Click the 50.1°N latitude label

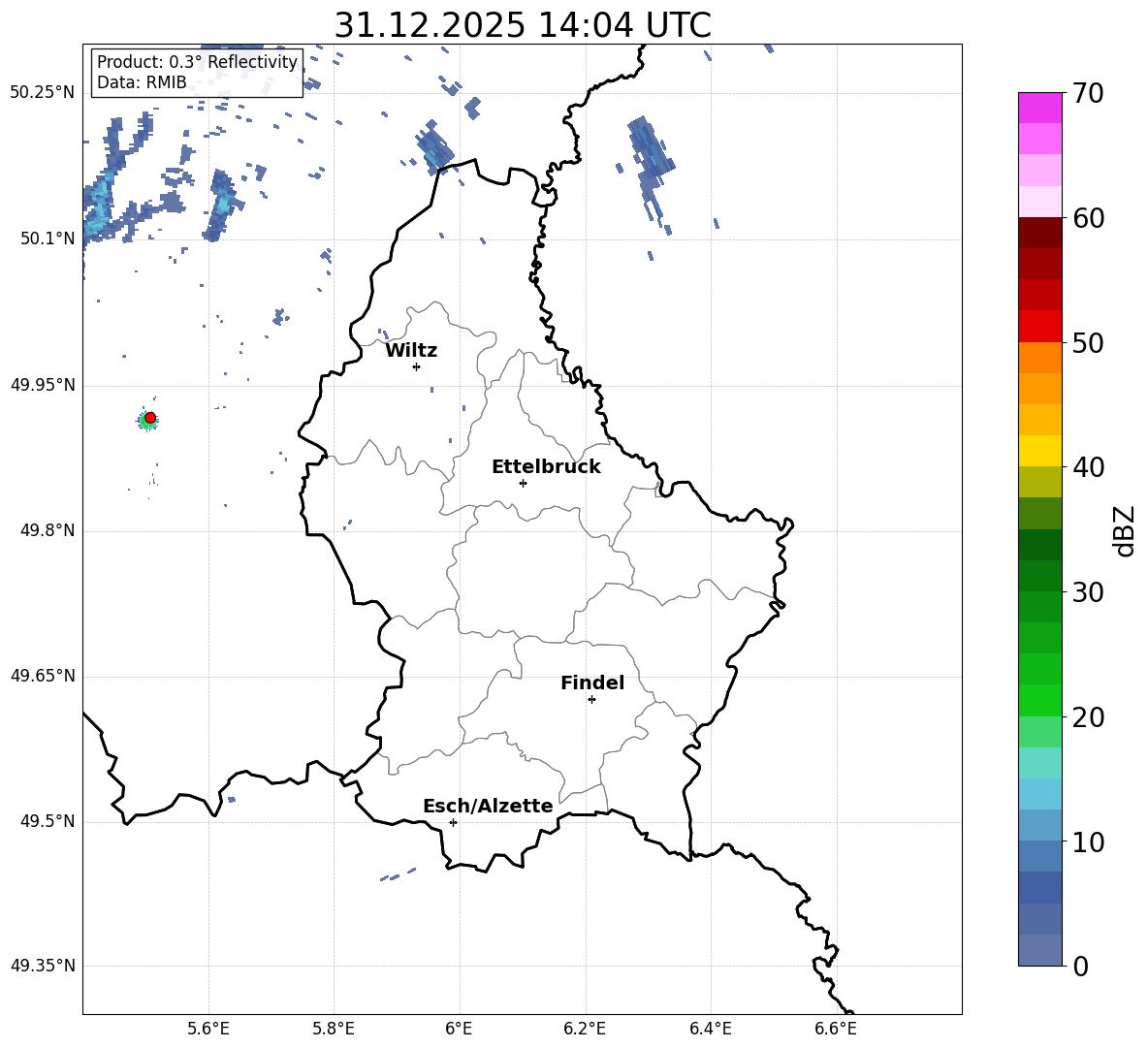click(x=48, y=238)
